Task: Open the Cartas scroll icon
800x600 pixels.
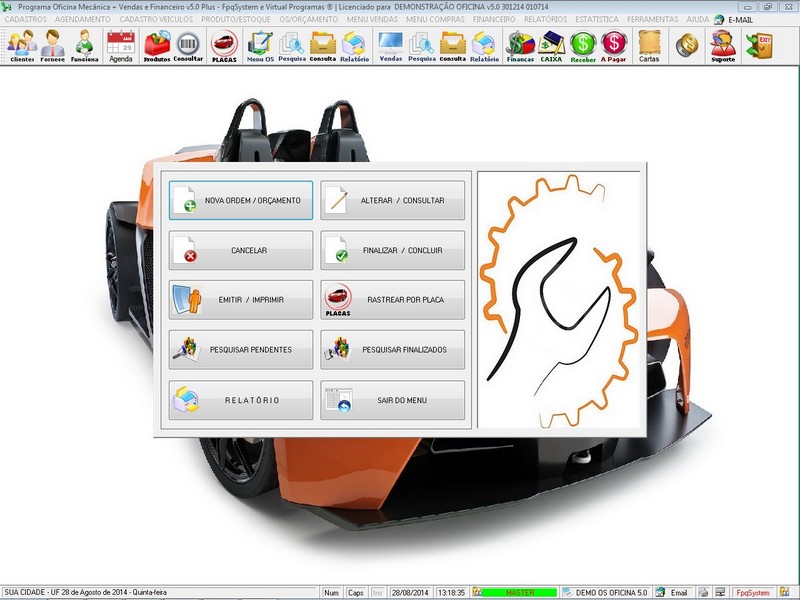Action: [x=649, y=45]
